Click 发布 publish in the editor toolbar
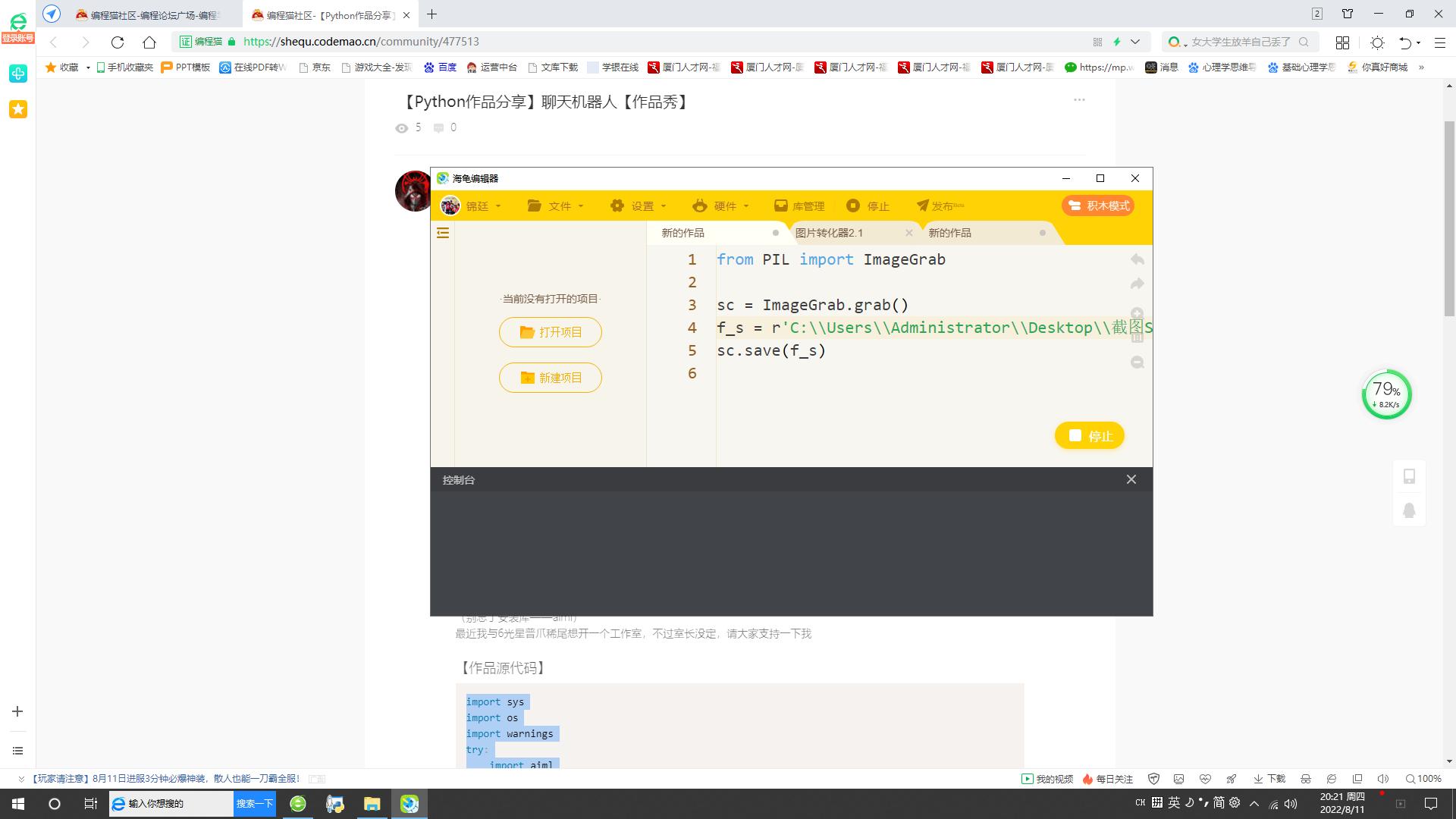 [x=940, y=206]
